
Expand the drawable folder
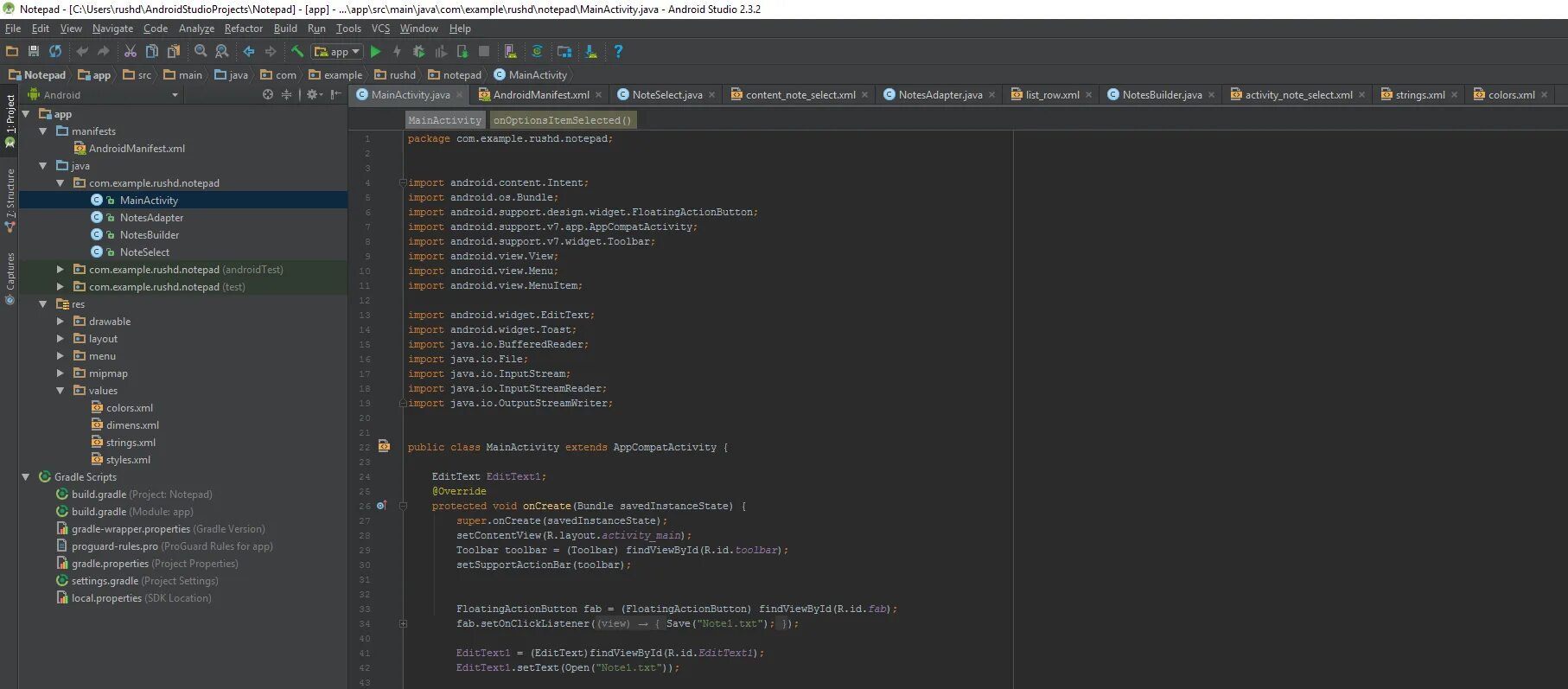[61, 322]
